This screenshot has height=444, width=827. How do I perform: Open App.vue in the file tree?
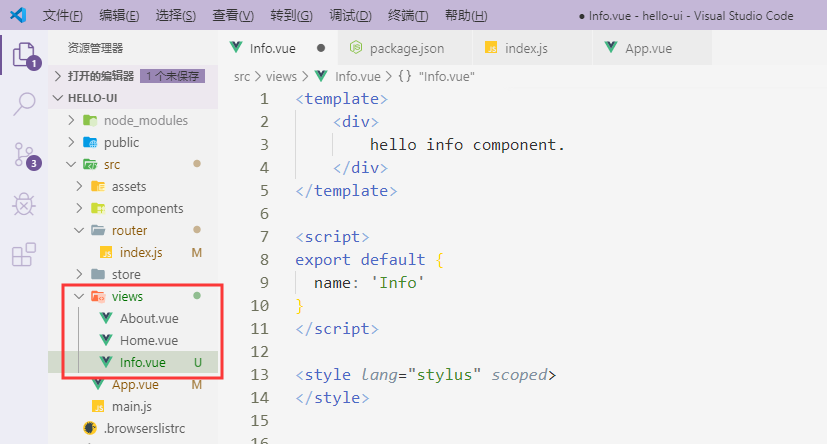click(133, 384)
